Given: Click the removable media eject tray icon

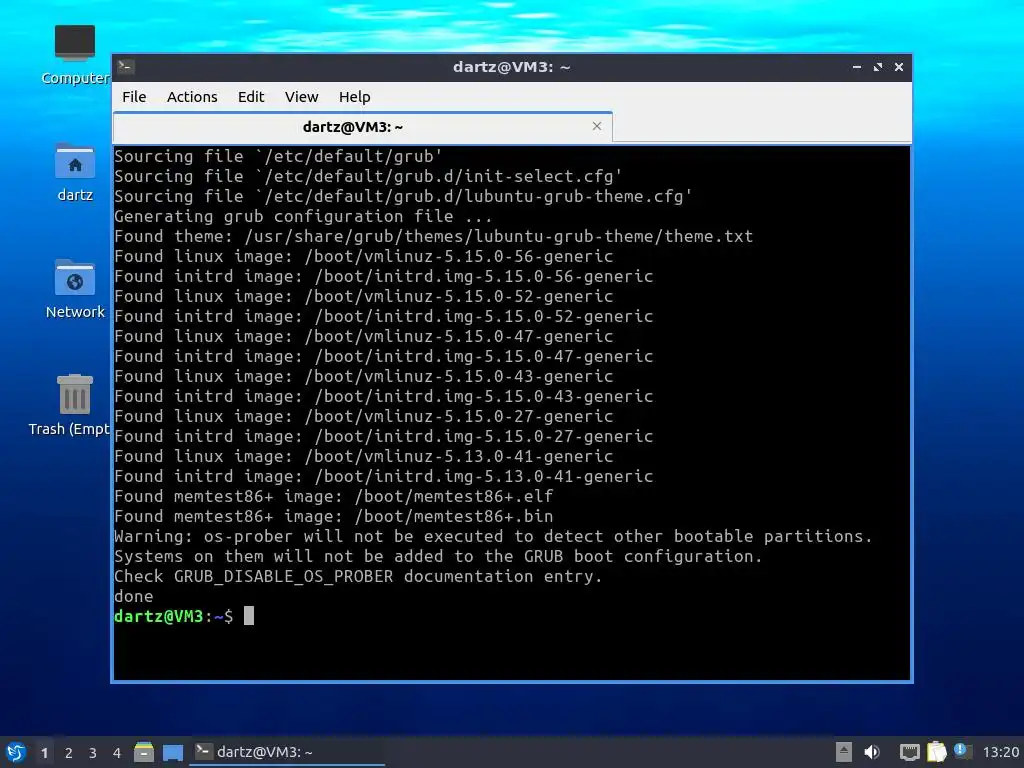Looking at the screenshot, I should 844,752.
